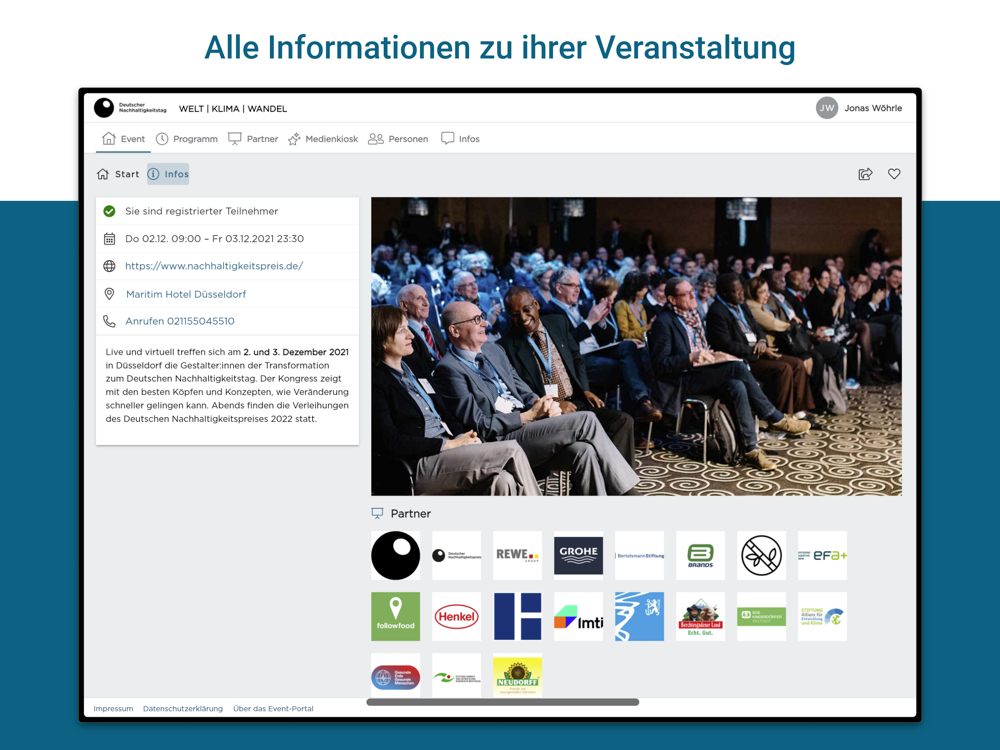Open Maritim Hotel Düsseldorf location link
This screenshot has height=750, width=1000.
186,294
